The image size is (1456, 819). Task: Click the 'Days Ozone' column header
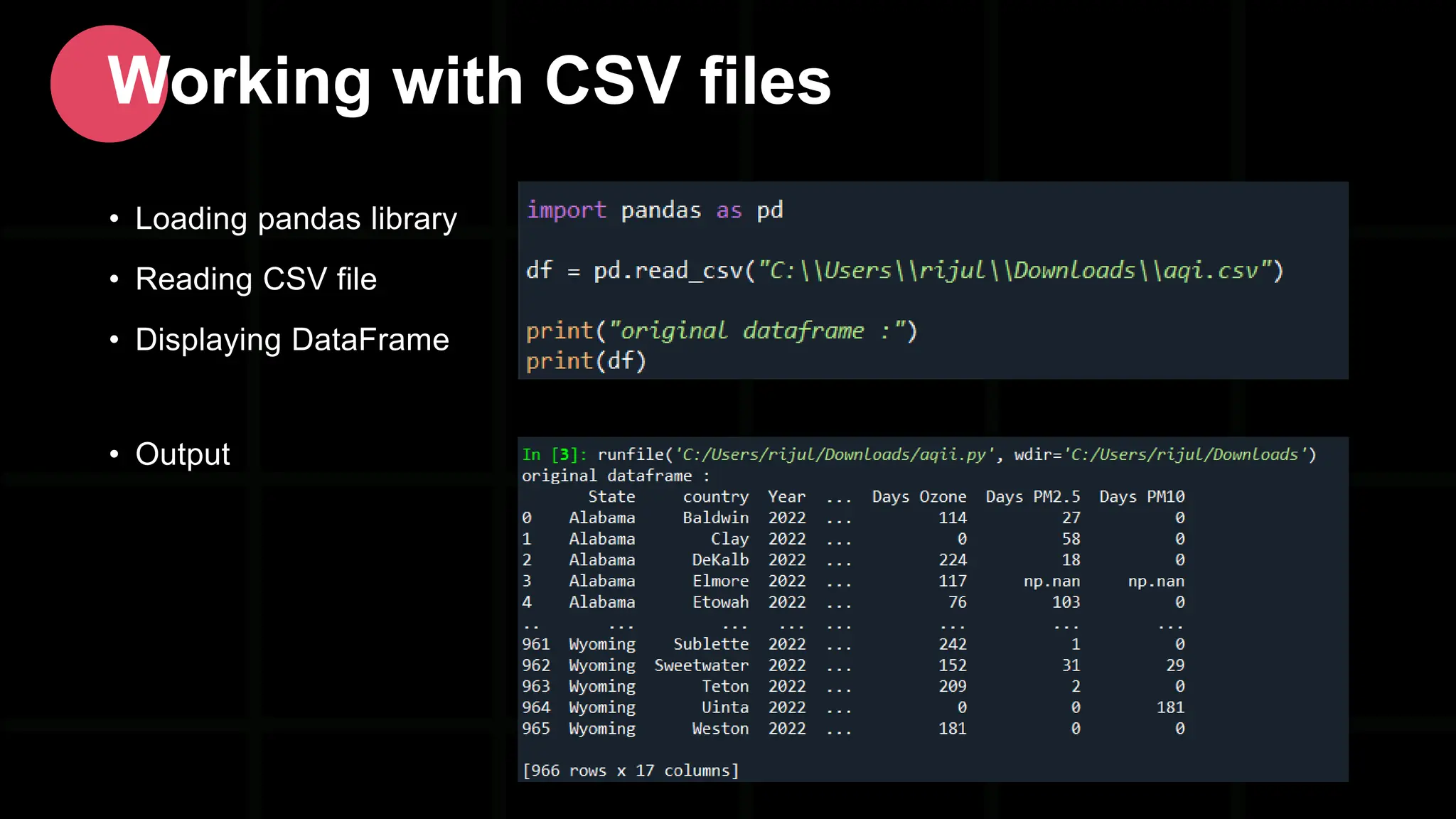(919, 497)
